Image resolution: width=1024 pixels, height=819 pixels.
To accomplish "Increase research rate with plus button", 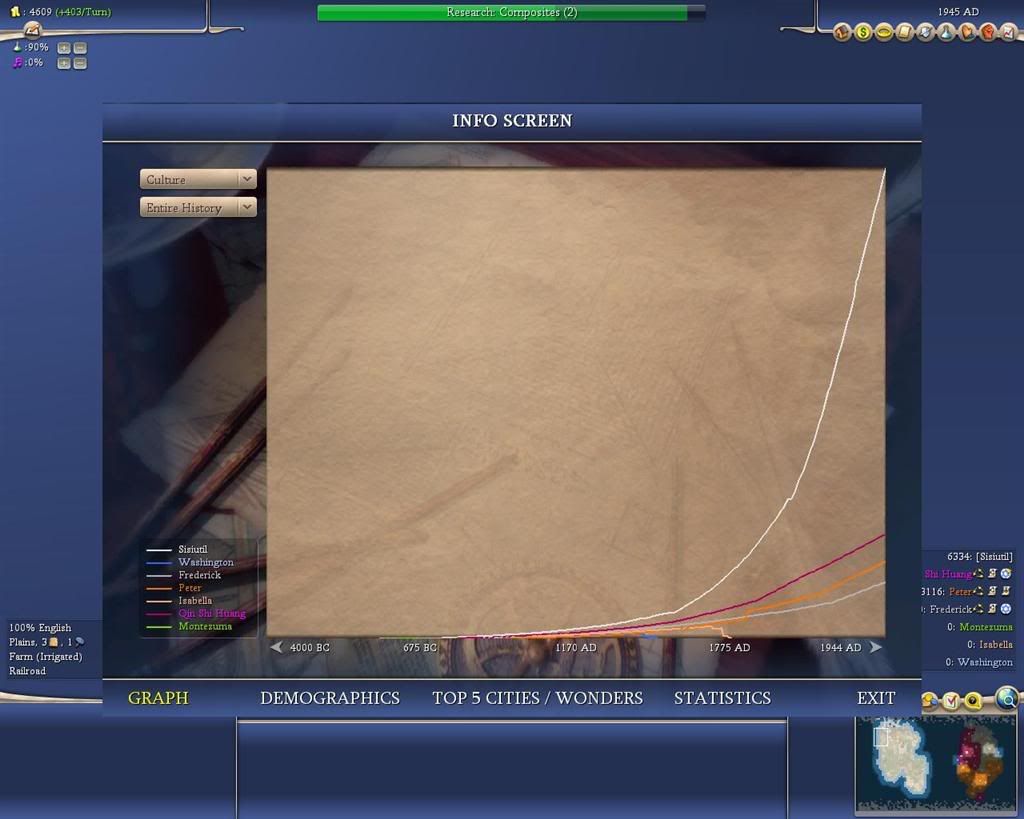I will tap(63, 48).
